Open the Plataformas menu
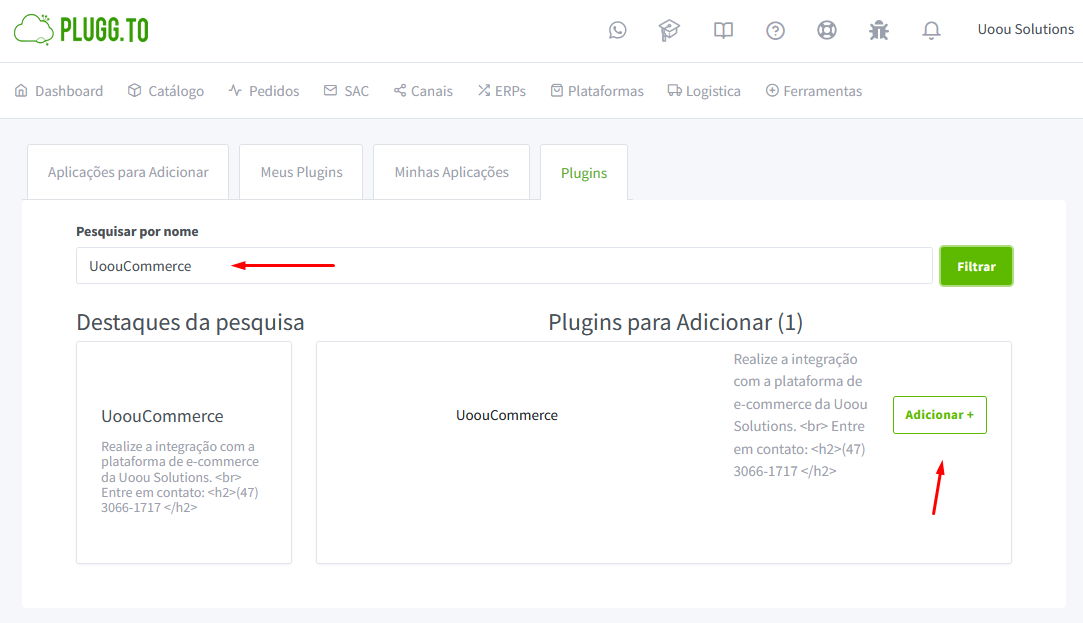The height and width of the screenshot is (623, 1083). (x=597, y=90)
